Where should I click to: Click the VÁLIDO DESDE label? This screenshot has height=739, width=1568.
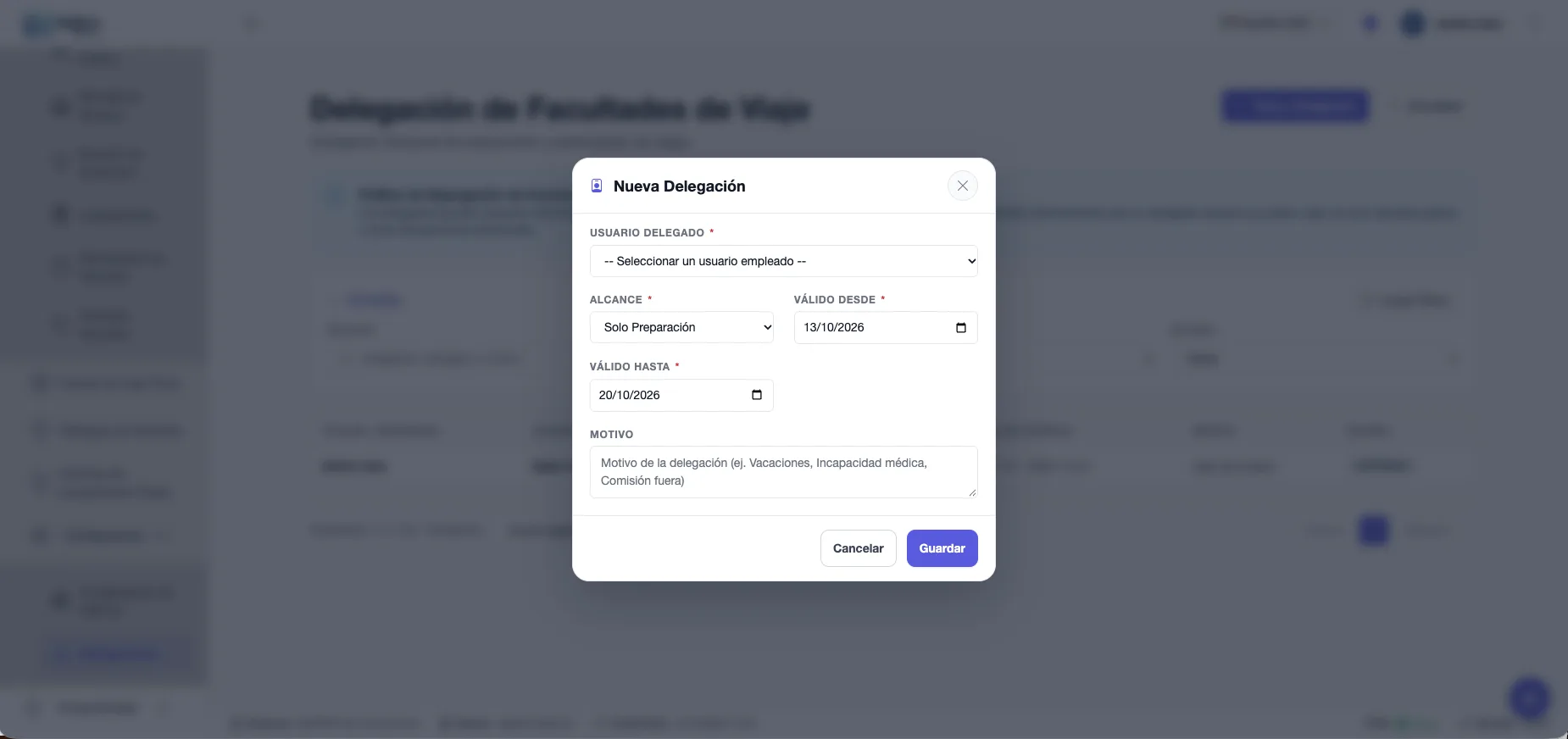[x=834, y=299]
